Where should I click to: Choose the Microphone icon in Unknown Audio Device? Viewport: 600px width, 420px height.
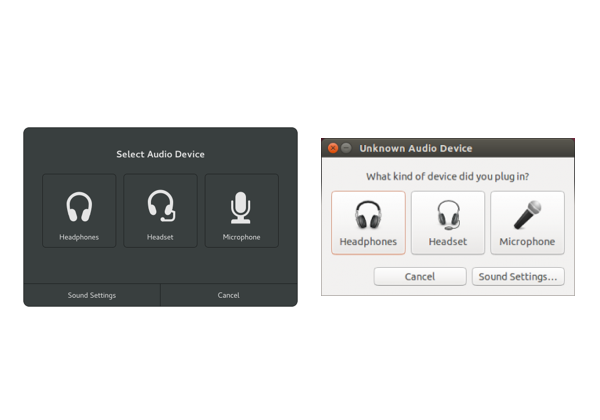pyautogui.click(x=527, y=216)
